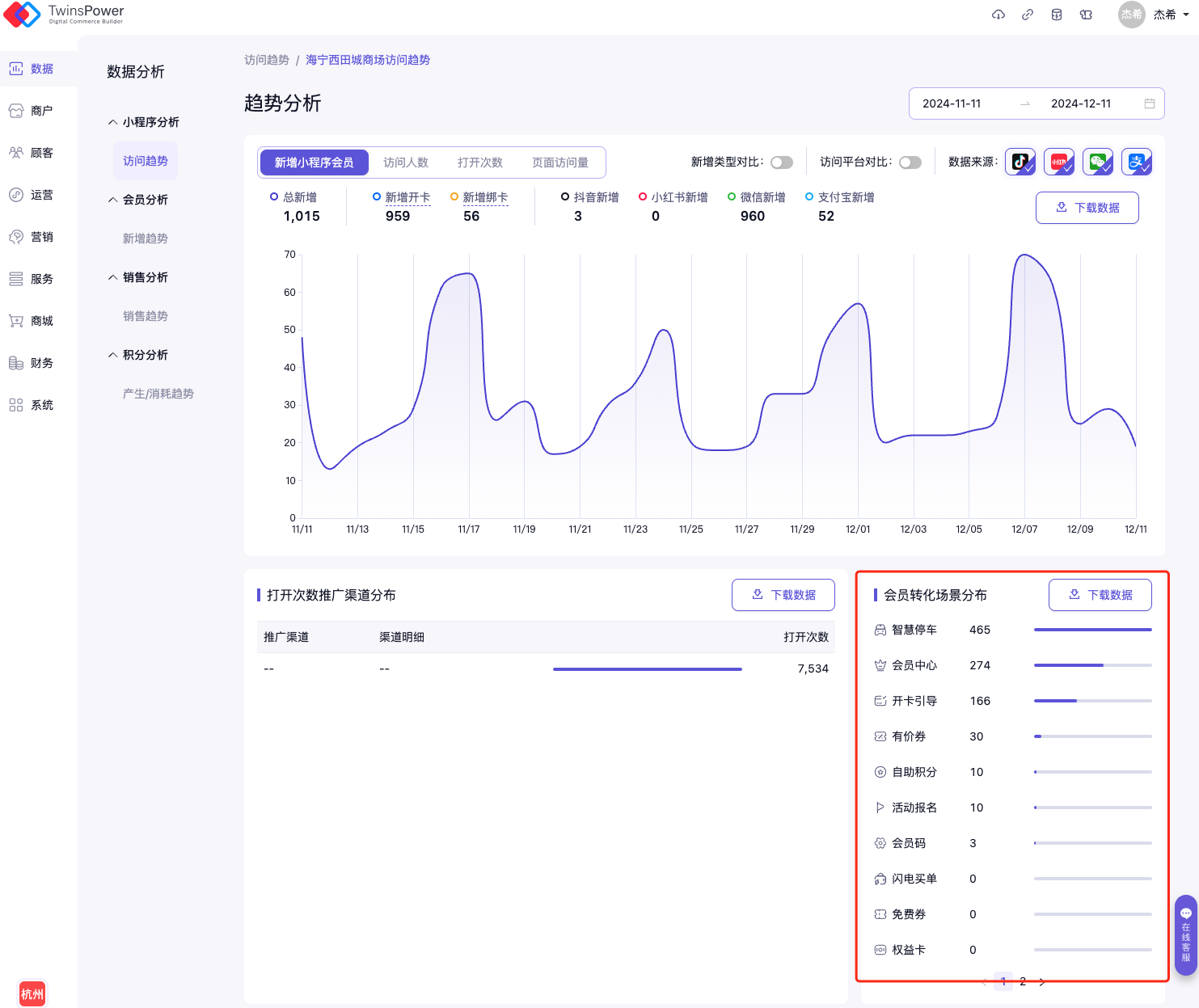Click the link chain icon in header

tap(1028, 15)
